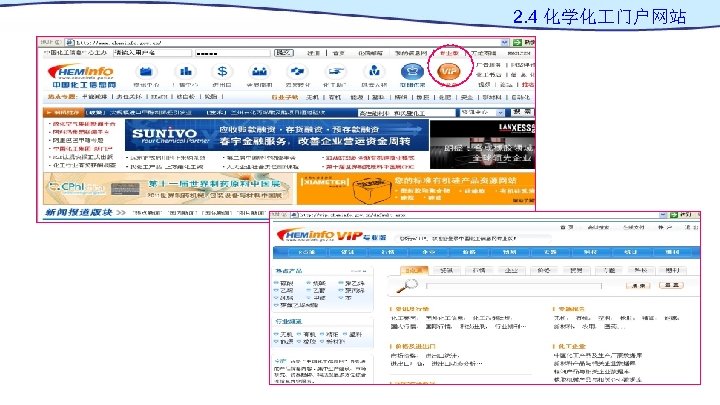Select highlighted orange tab above VIP search box
720x405 pixels.
414,270
